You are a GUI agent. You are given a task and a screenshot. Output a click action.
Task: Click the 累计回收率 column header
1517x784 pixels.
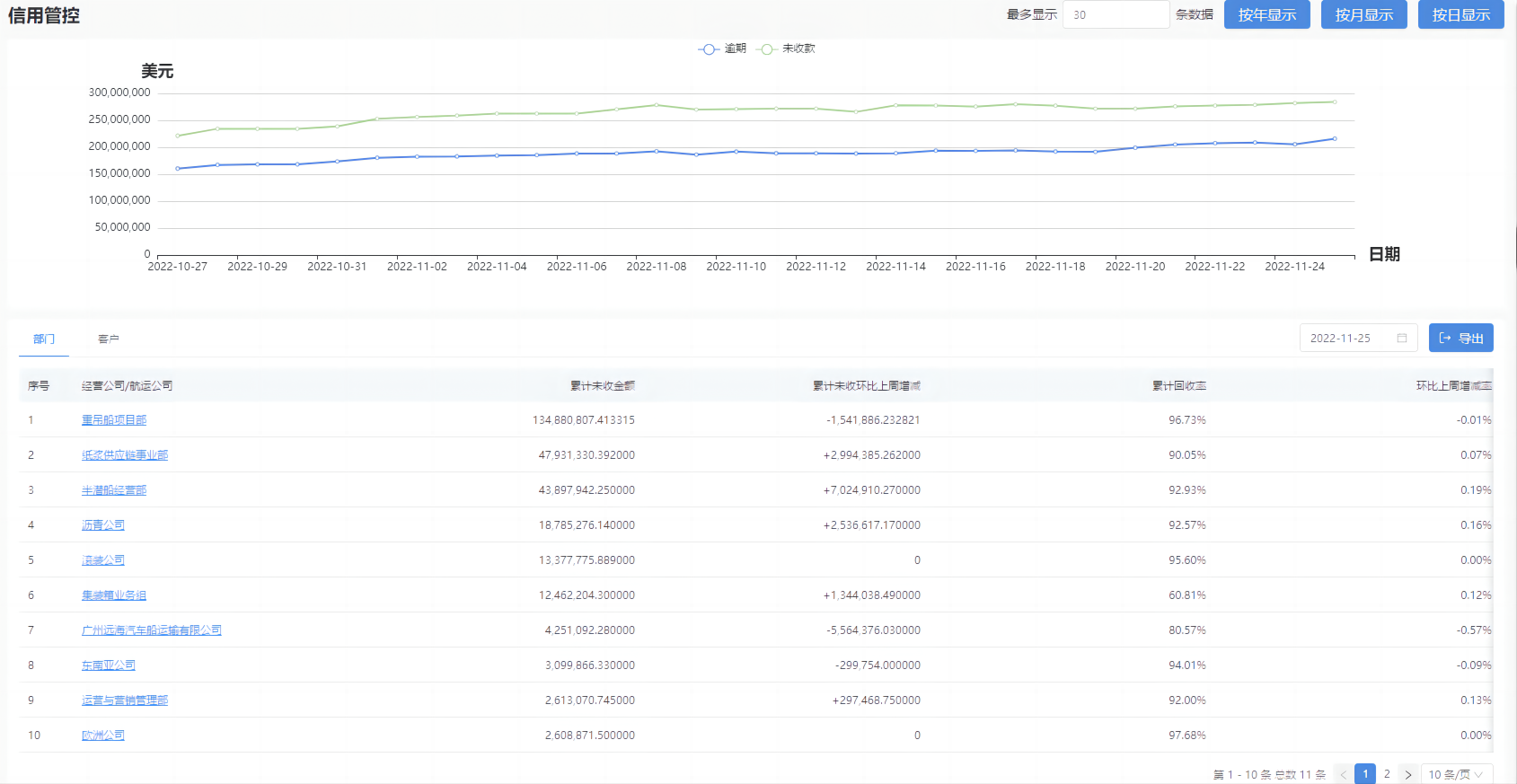click(1179, 385)
